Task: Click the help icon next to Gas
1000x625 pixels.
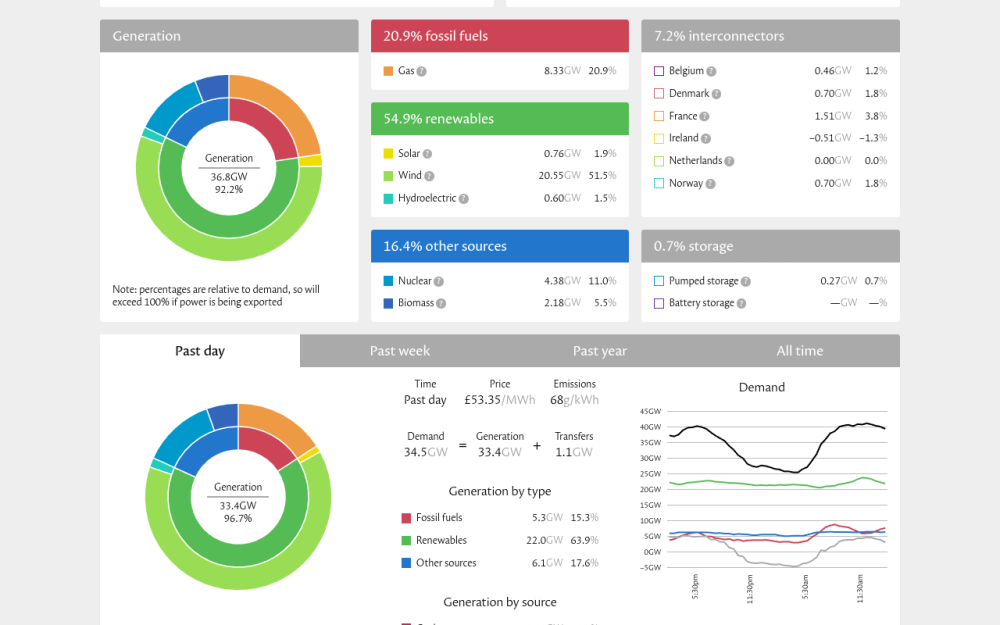Action: pyautogui.click(x=422, y=71)
